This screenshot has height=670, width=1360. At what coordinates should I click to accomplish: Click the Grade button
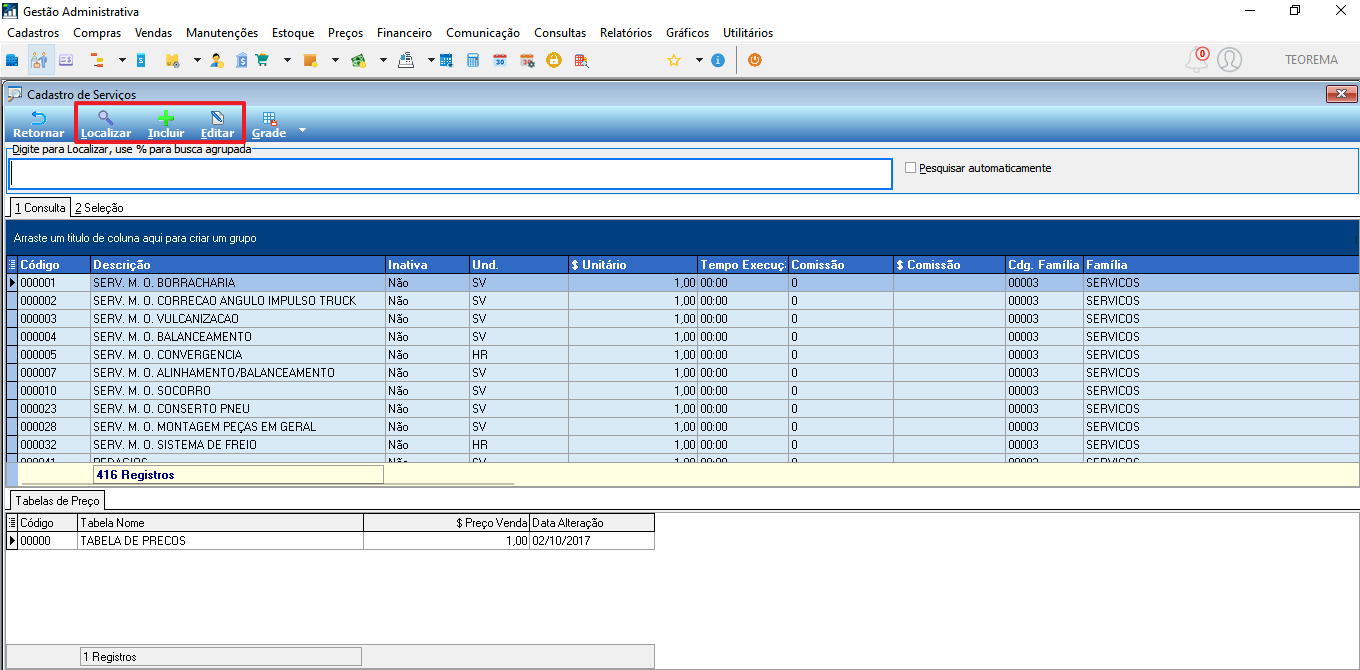[x=269, y=125]
